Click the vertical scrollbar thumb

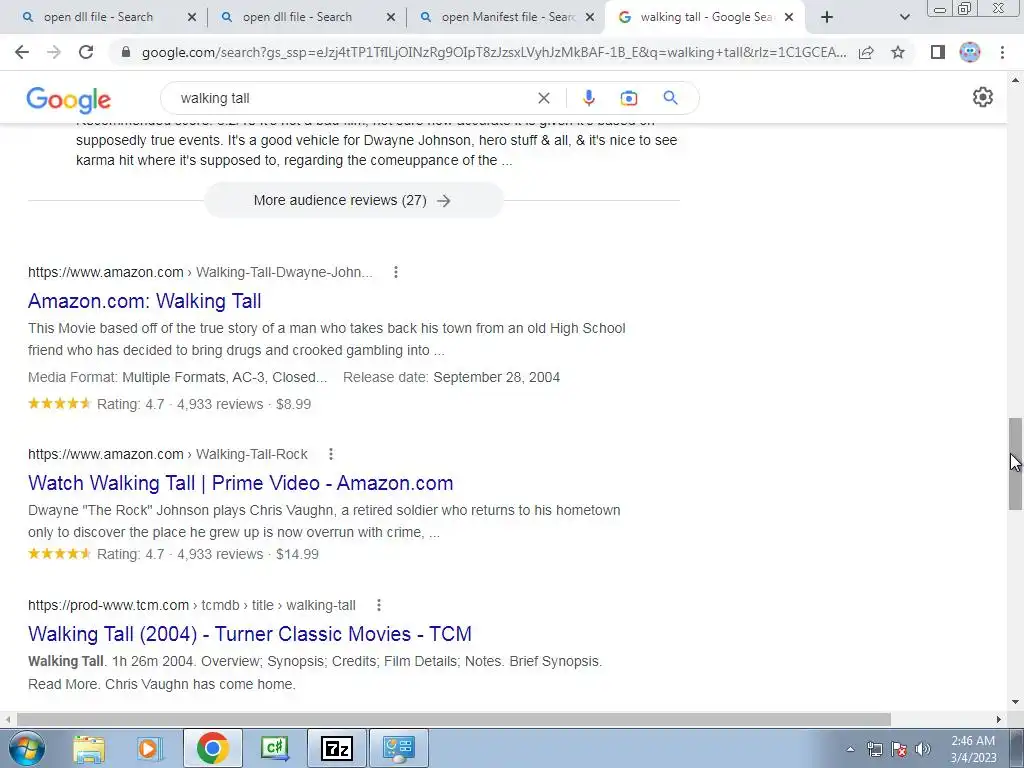coord(1015,464)
